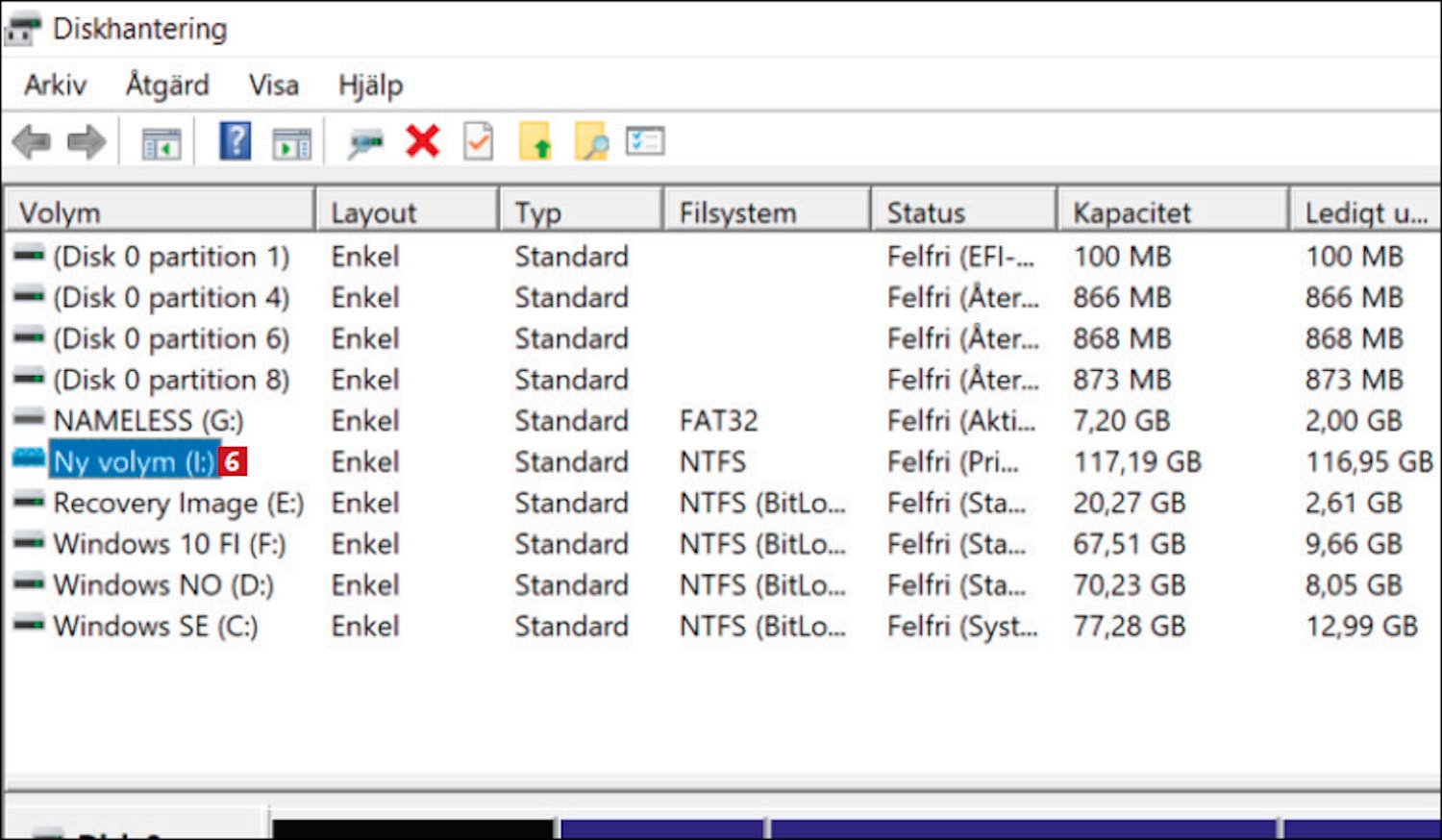Screen dimensions: 1442x840
Task: Select the Recovery Image (E:) volume
Action: tap(178, 504)
